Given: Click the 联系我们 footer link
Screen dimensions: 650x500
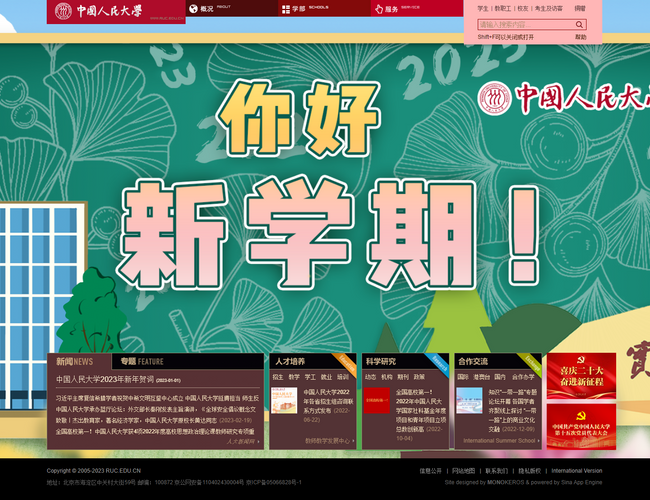Looking at the screenshot, I should point(497,471).
